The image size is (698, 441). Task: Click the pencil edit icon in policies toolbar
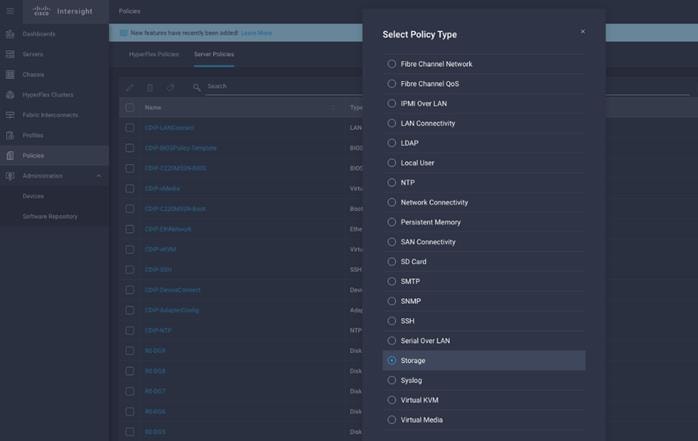pyautogui.click(x=130, y=87)
